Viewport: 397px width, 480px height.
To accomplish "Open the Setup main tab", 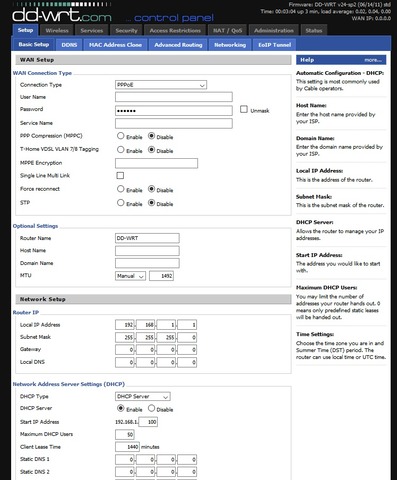I will point(25,30).
